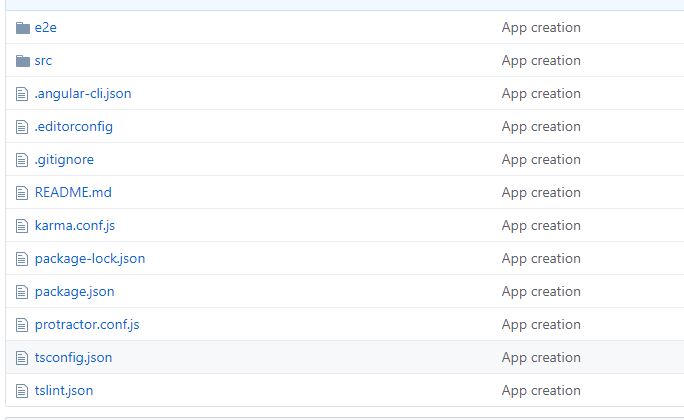Image resolution: width=684 pixels, height=420 pixels.
Task: View the README.md file
Action: (x=73, y=193)
